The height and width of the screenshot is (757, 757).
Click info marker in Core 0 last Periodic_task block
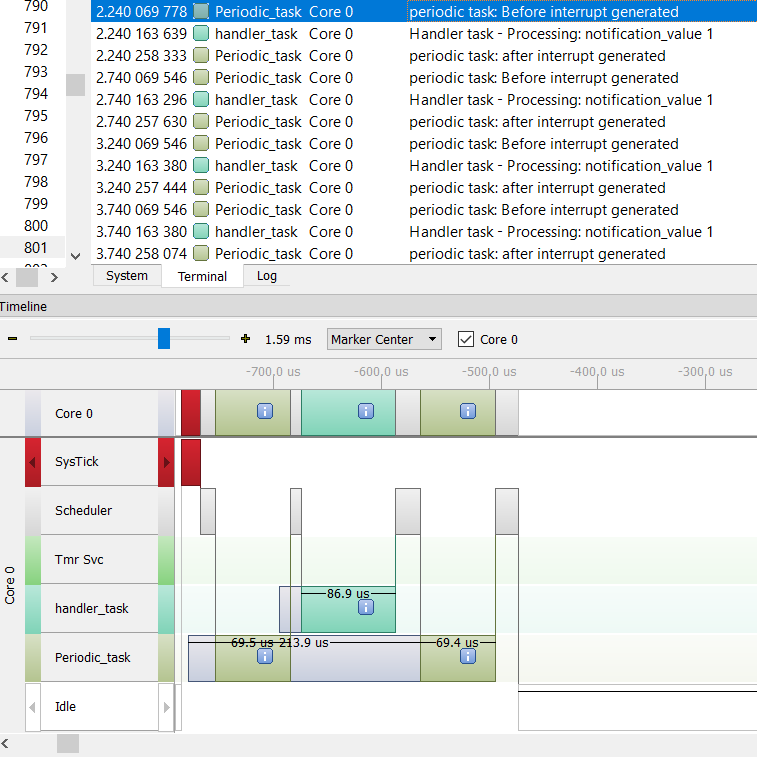[x=468, y=411]
